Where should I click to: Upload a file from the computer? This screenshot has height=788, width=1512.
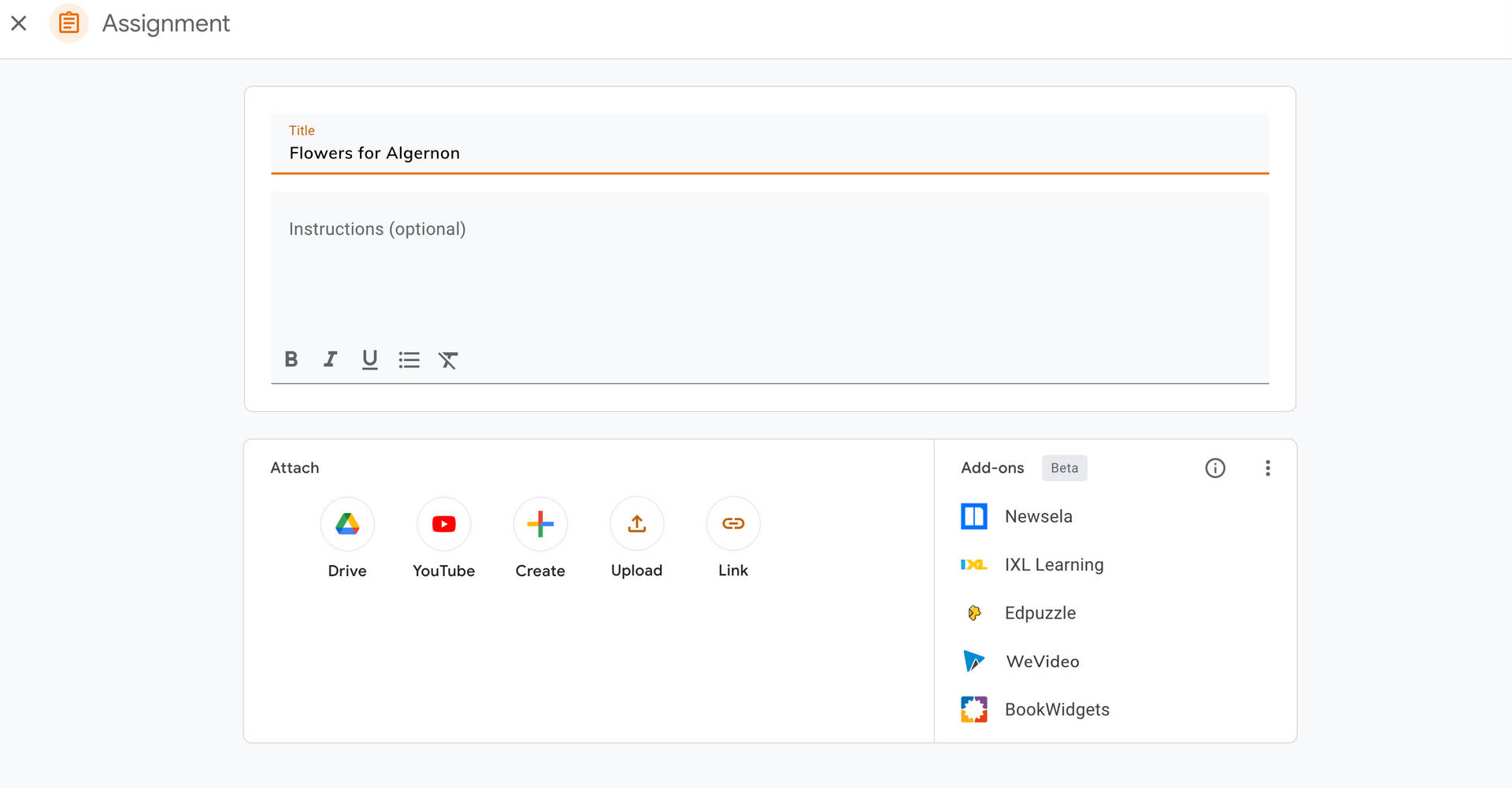coord(637,524)
